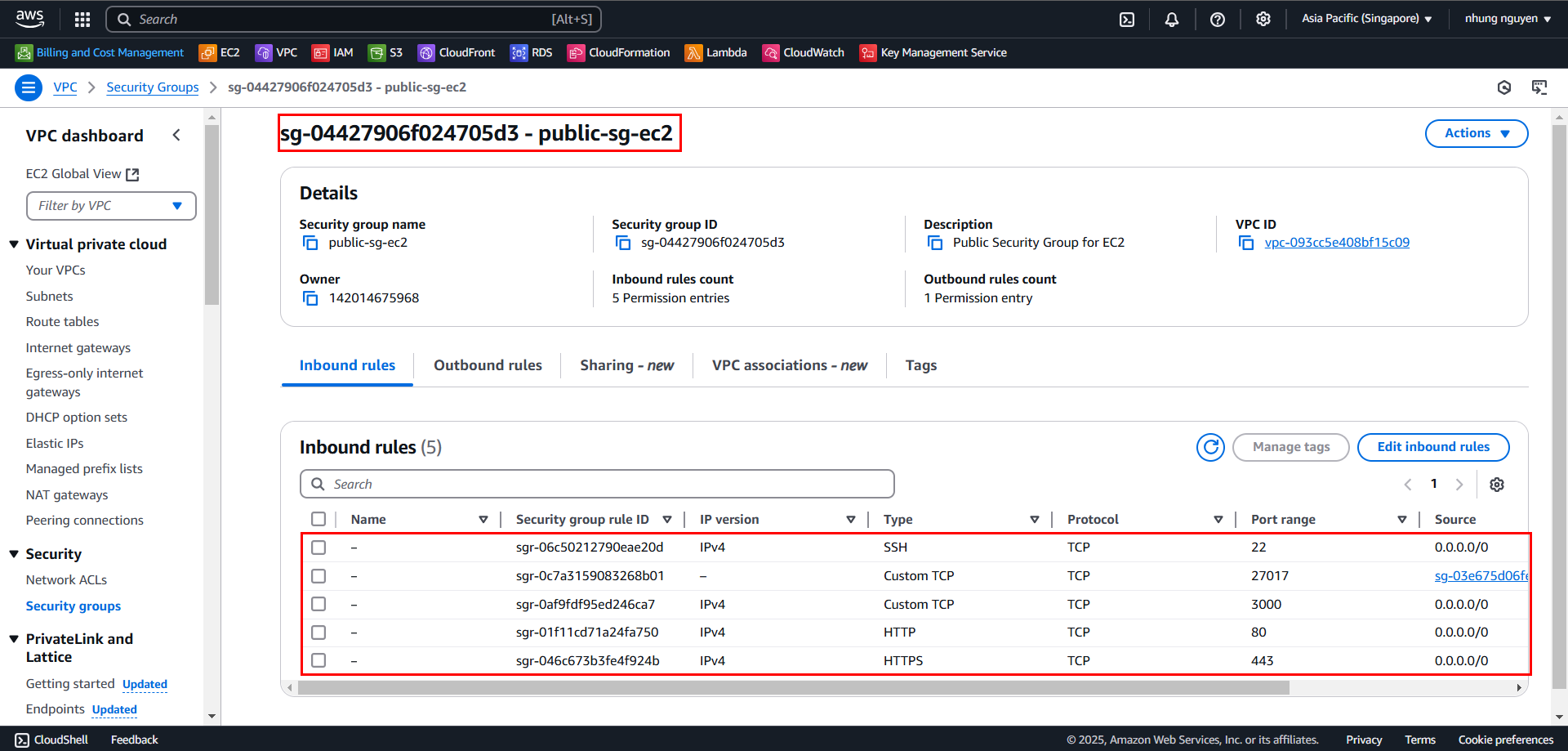
Task: Click the info panel icon near breadcrumb right
Action: (1504, 87)
